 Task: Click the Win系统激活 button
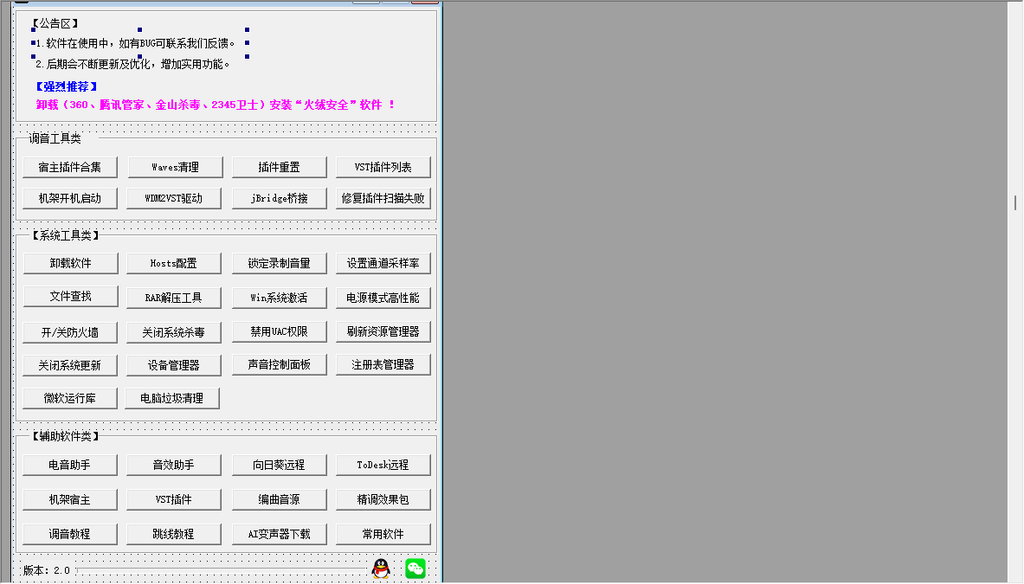[279, 298]
